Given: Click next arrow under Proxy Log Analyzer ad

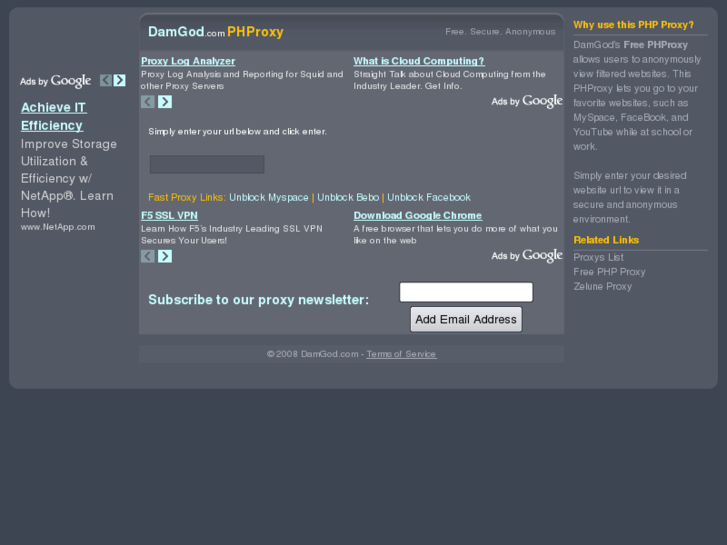Looking at the screenshot, I should click(165, 102).
